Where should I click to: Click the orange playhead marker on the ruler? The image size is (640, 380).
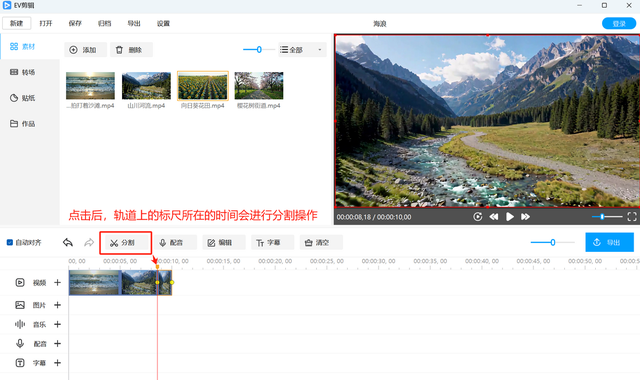[x=157, y=267]
